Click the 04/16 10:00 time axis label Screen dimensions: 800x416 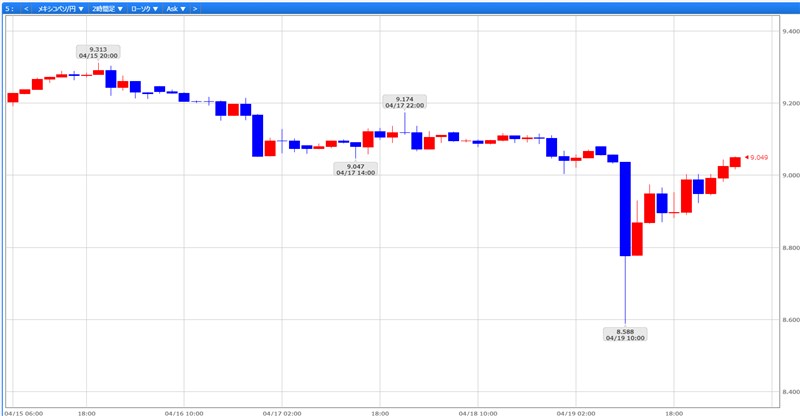[184, 411]
